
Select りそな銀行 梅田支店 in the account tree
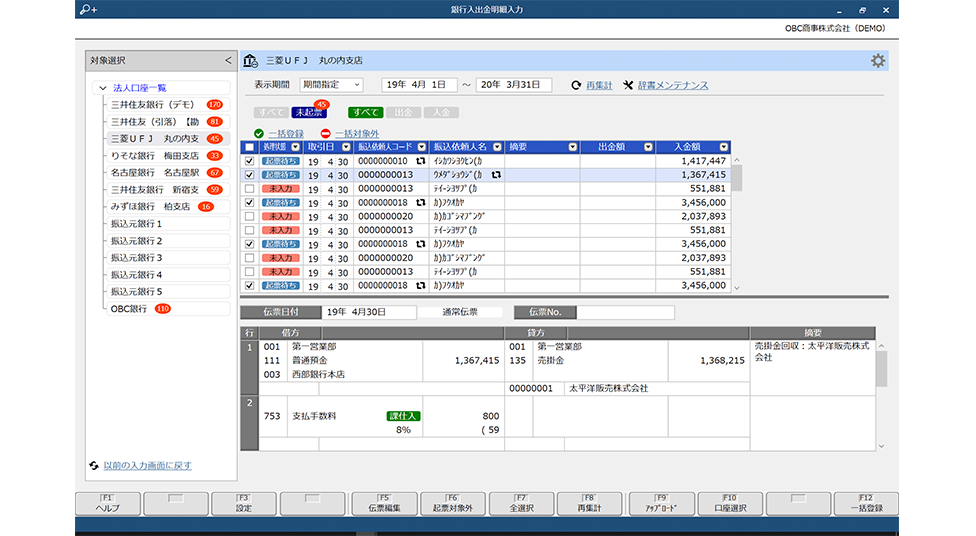point(167,156)
